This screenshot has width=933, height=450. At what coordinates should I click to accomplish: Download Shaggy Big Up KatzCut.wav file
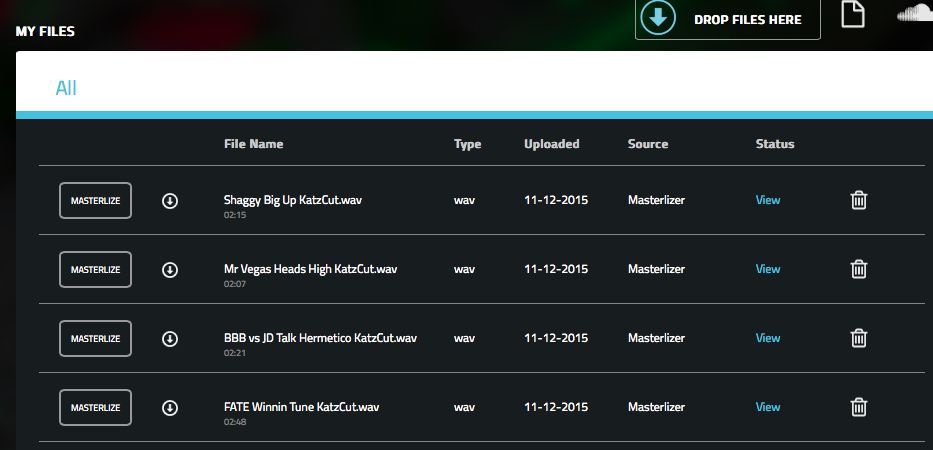tap(170, 201)
